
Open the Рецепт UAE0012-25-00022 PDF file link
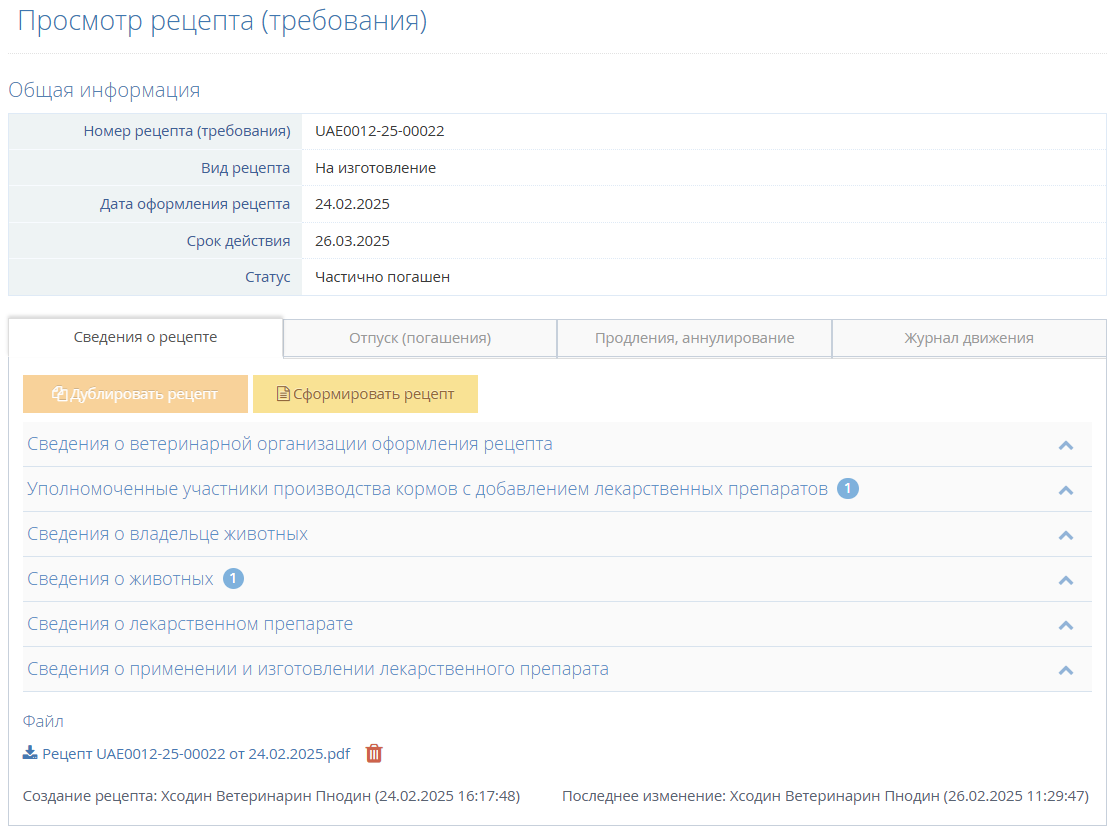click(196, 754)
